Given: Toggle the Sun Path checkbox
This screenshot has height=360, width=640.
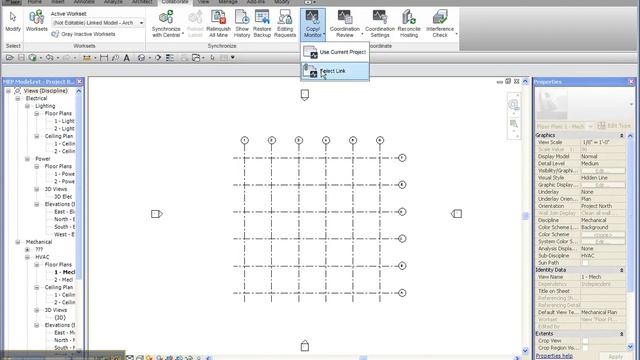Looking at the screenshot, I should 585,263.
